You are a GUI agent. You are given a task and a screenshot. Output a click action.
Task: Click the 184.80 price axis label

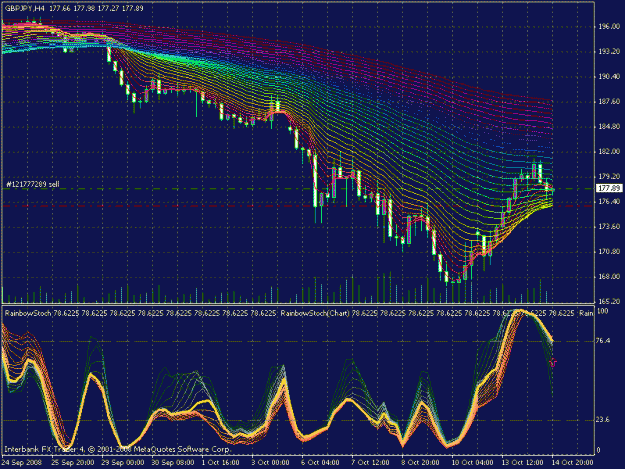coord(609,127)
